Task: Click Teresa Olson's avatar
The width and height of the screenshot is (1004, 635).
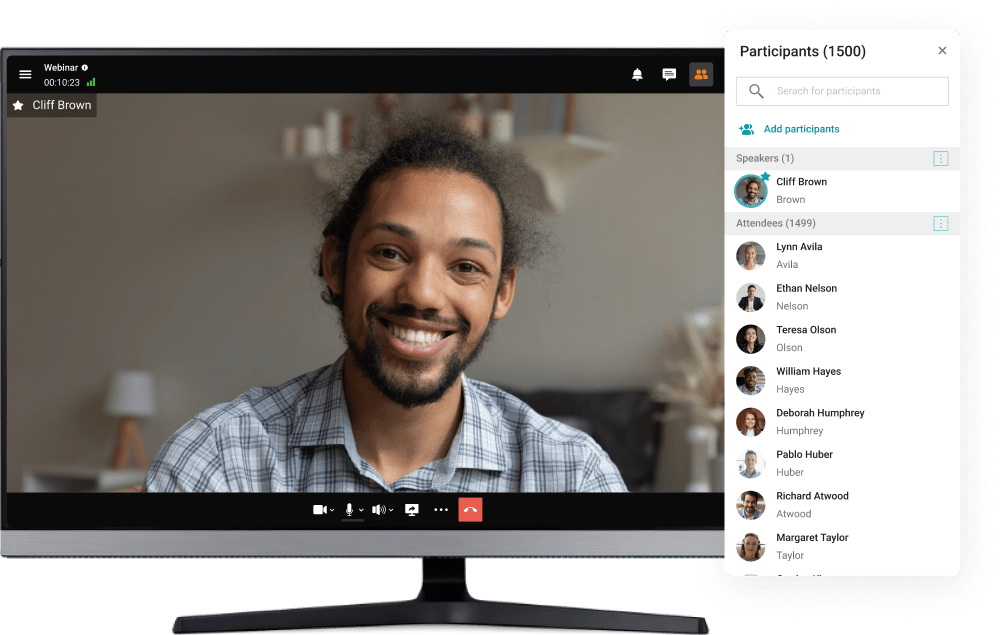Action: [750, 339]
